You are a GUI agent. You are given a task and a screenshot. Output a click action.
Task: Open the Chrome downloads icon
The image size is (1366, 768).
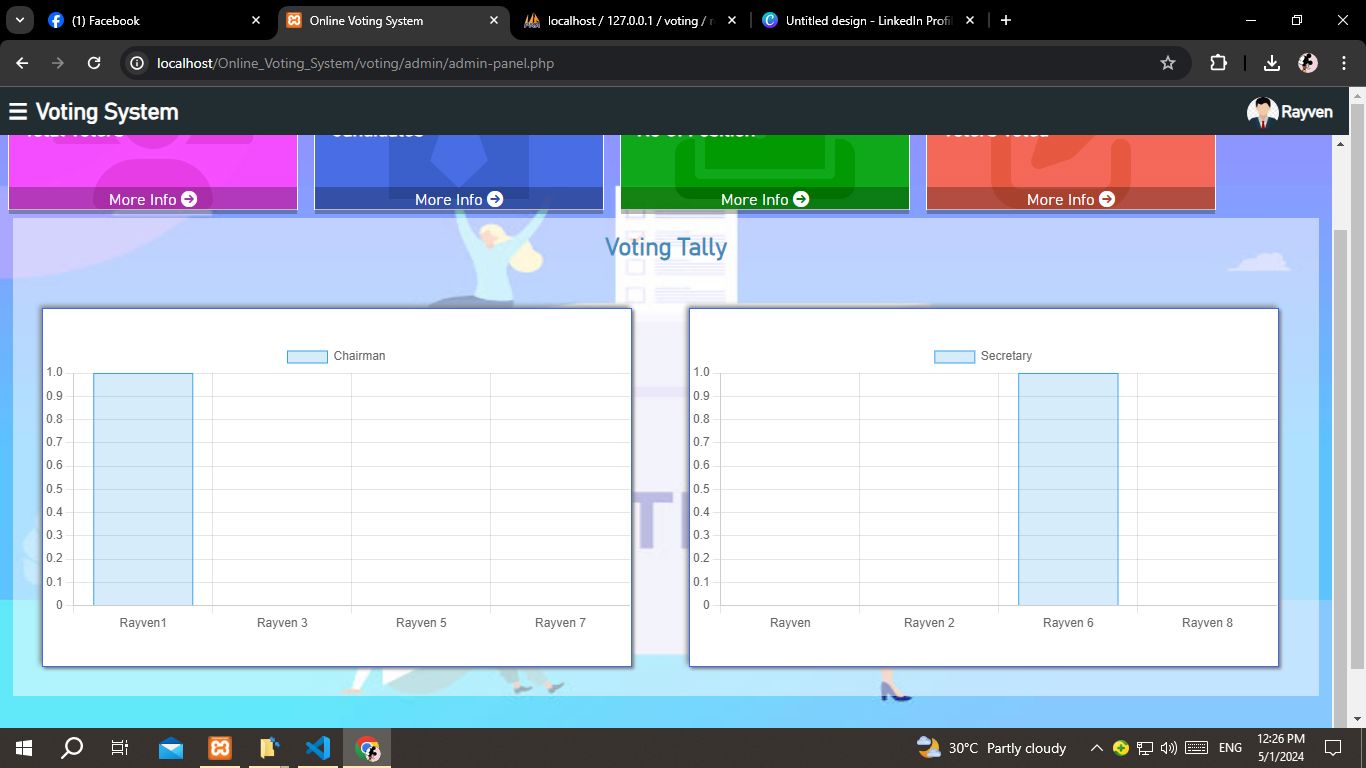1271,62
